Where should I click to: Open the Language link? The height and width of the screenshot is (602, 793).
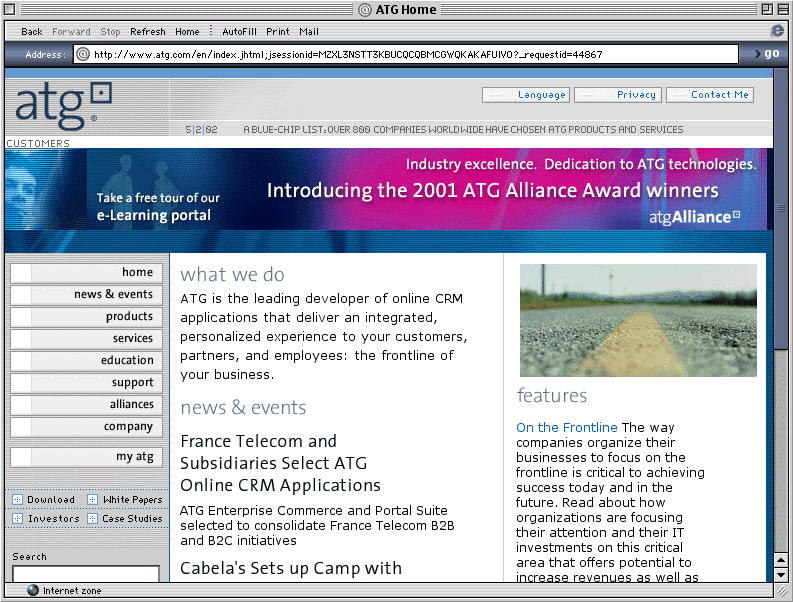[x=526, y=95]
